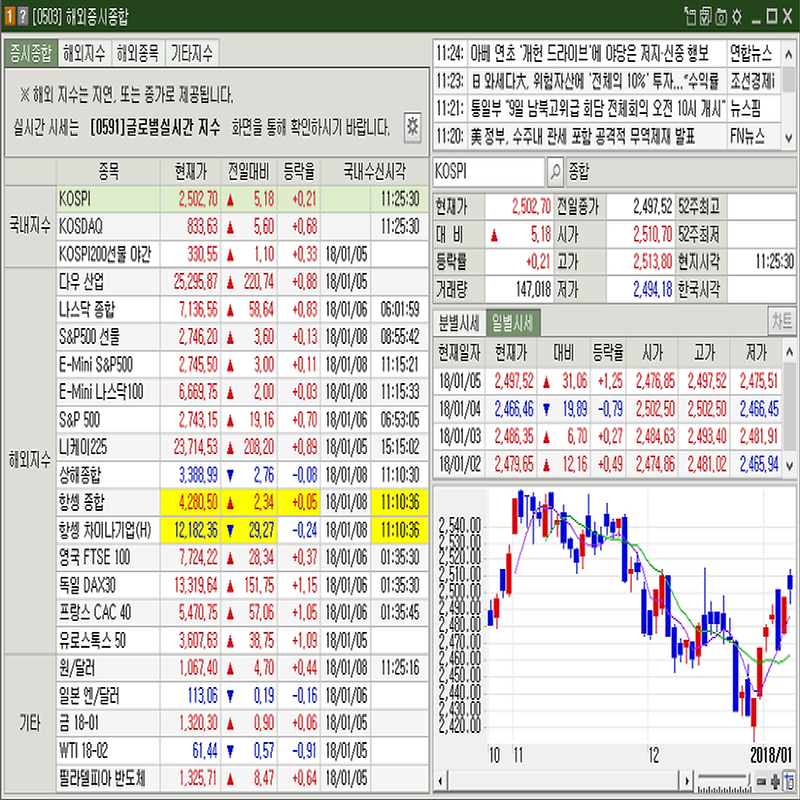Adjust the chart zoom slider
The width and height of the screenshot is (800, 800).
(725, 781)
